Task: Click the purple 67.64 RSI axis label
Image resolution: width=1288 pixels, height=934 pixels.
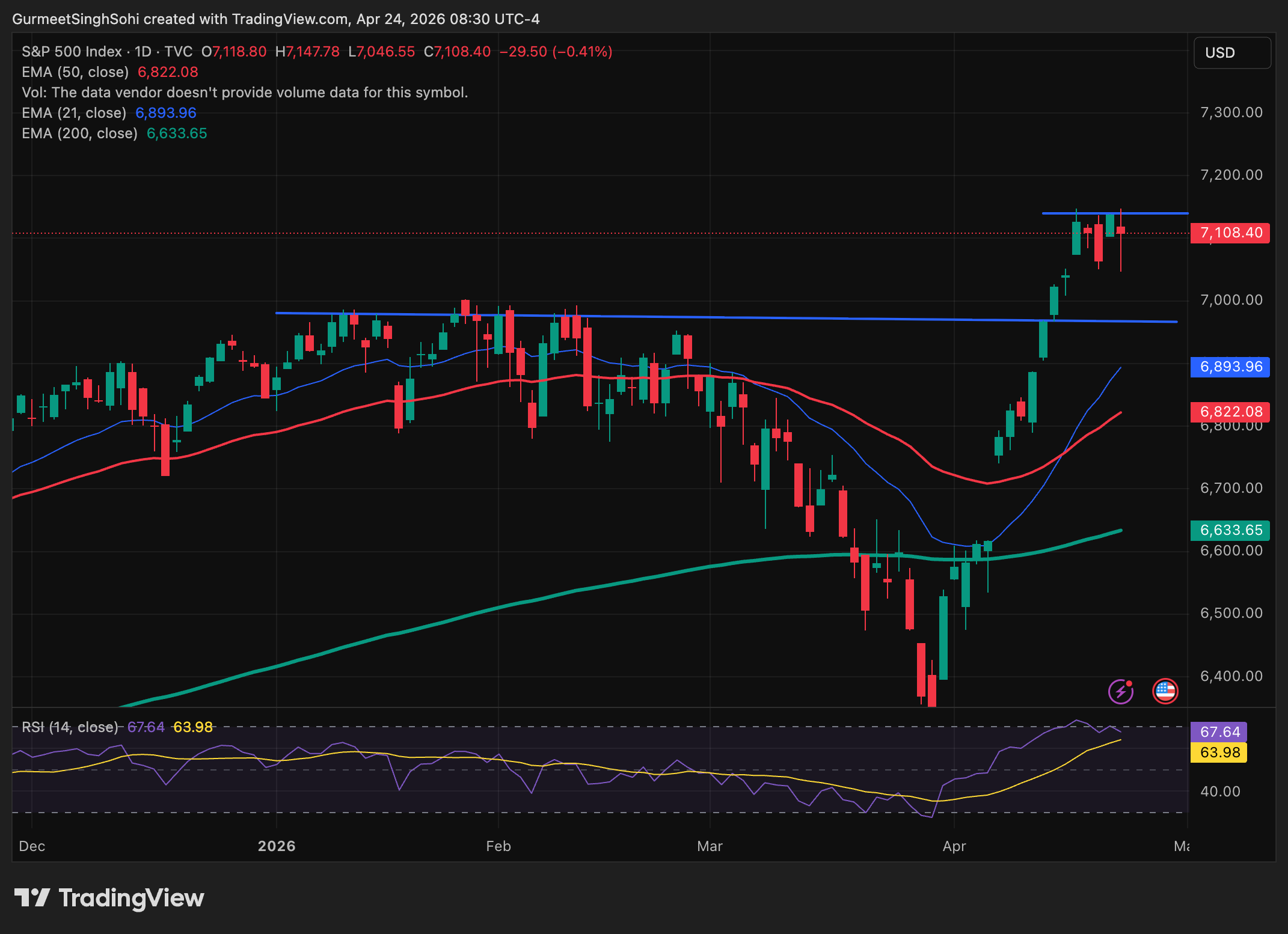Action: click(x=1219, y=732)
